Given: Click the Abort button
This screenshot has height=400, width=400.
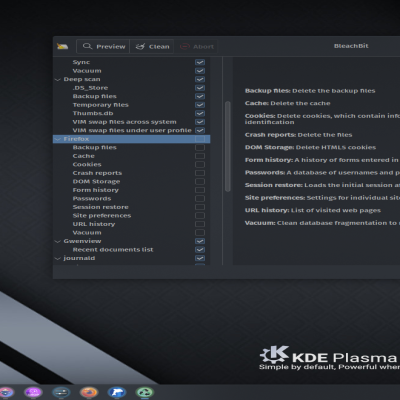Looking at the screenshot, I should coord(197,46).
